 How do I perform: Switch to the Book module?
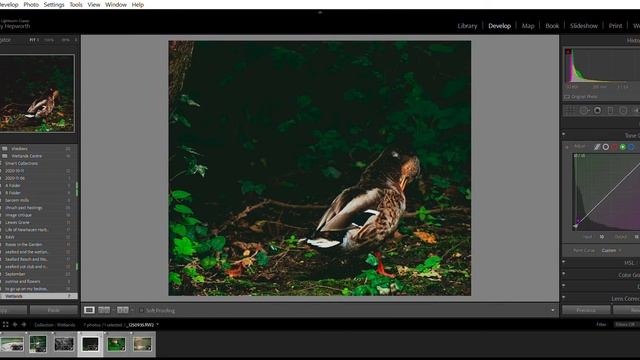pyautogui.click(x=552, y=26)
